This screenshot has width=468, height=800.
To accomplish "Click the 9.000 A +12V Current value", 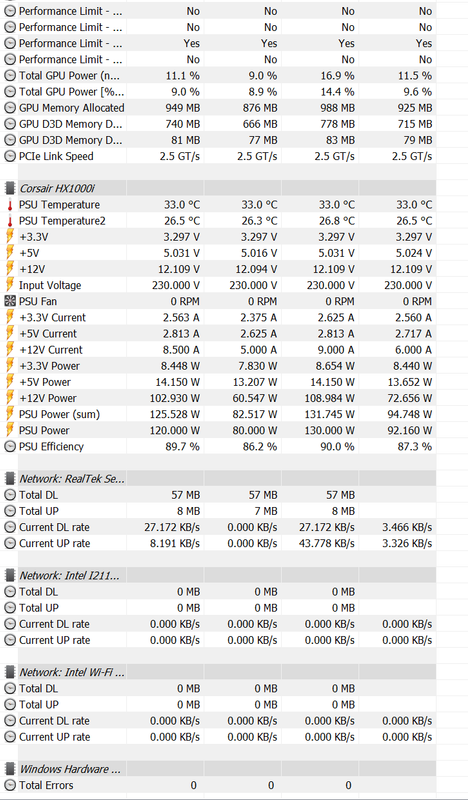I will click(333, 350).
